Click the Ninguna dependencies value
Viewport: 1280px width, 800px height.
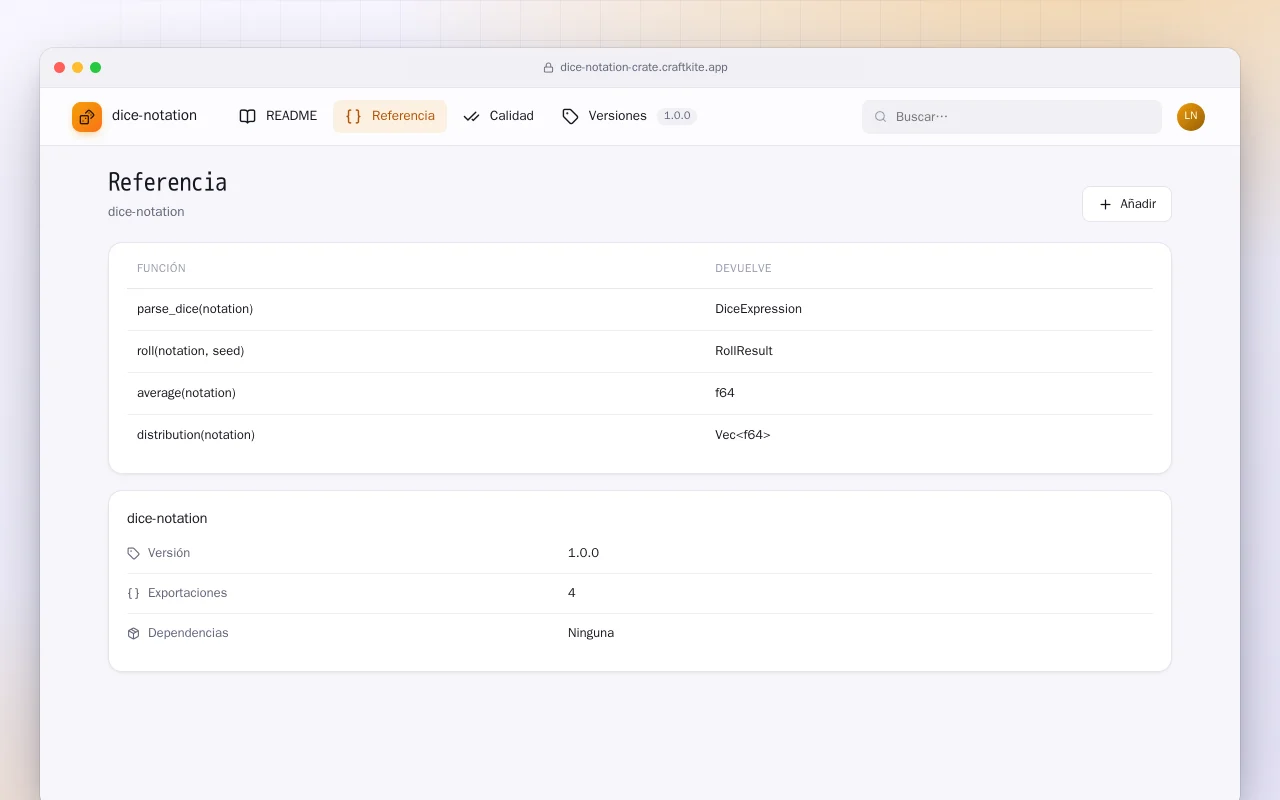591,633
